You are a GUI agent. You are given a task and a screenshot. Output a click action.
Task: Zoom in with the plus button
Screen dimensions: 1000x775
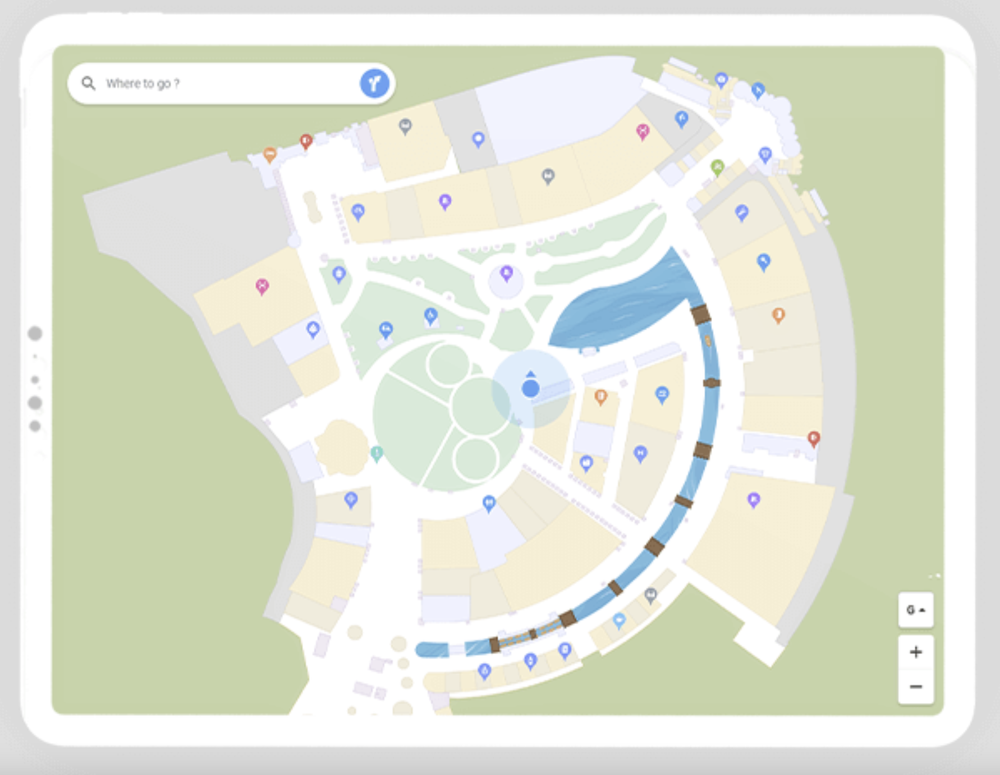tap(916, 652)
